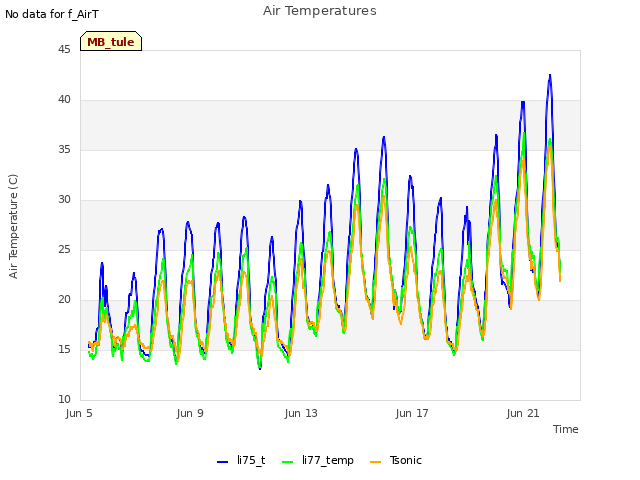Click the 40 y-axis tick label
Screen dimensions: 640x480
coord(64,100)
